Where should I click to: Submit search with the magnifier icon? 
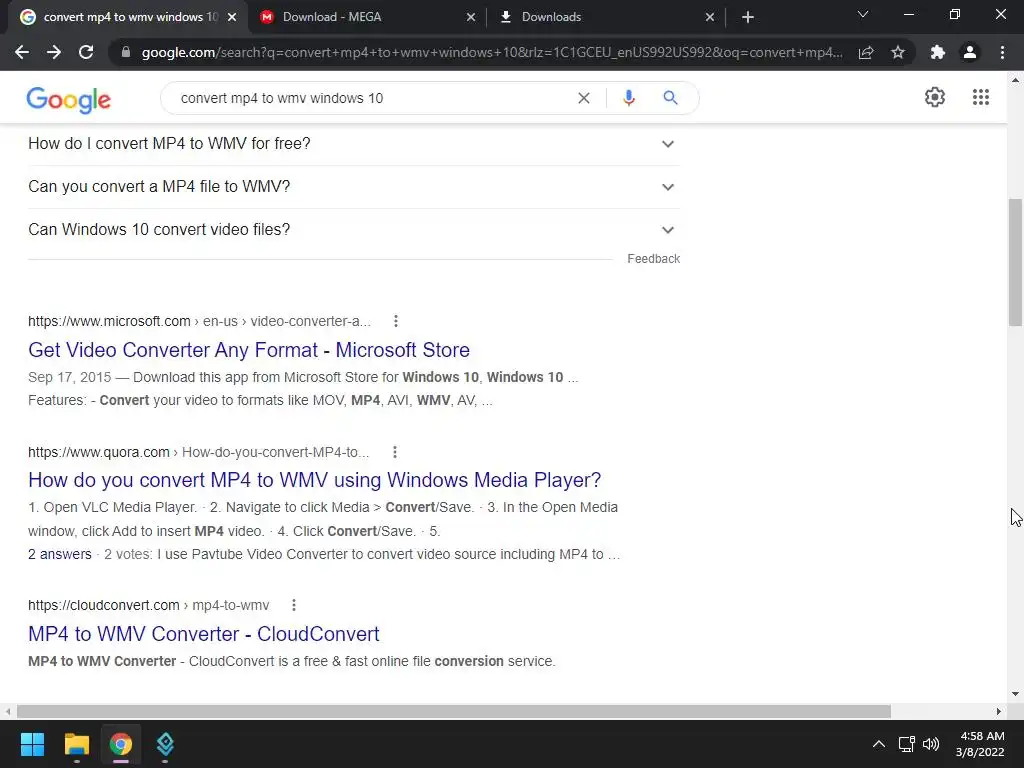pos(670,98)
